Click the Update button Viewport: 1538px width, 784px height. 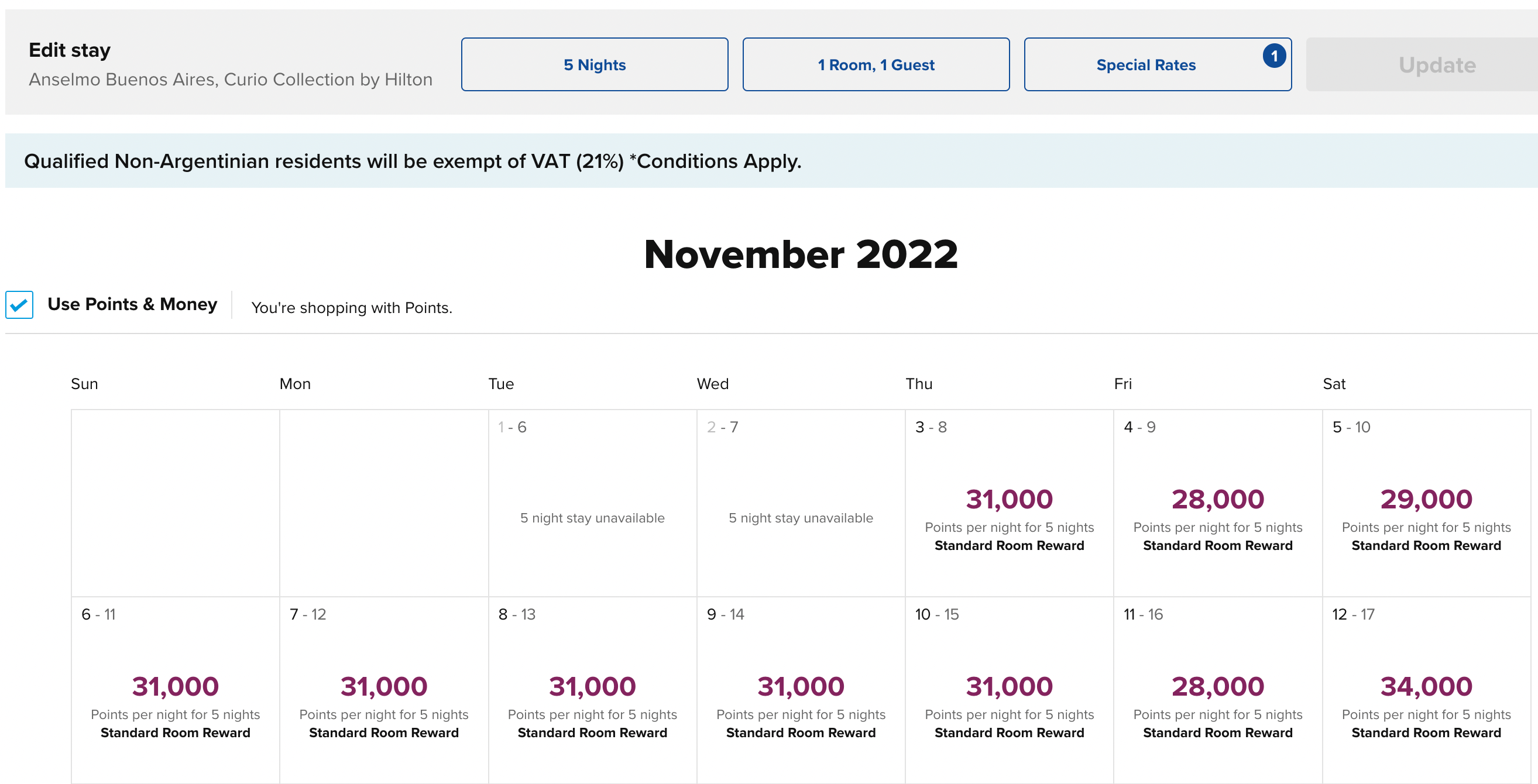pos(1436,64)
